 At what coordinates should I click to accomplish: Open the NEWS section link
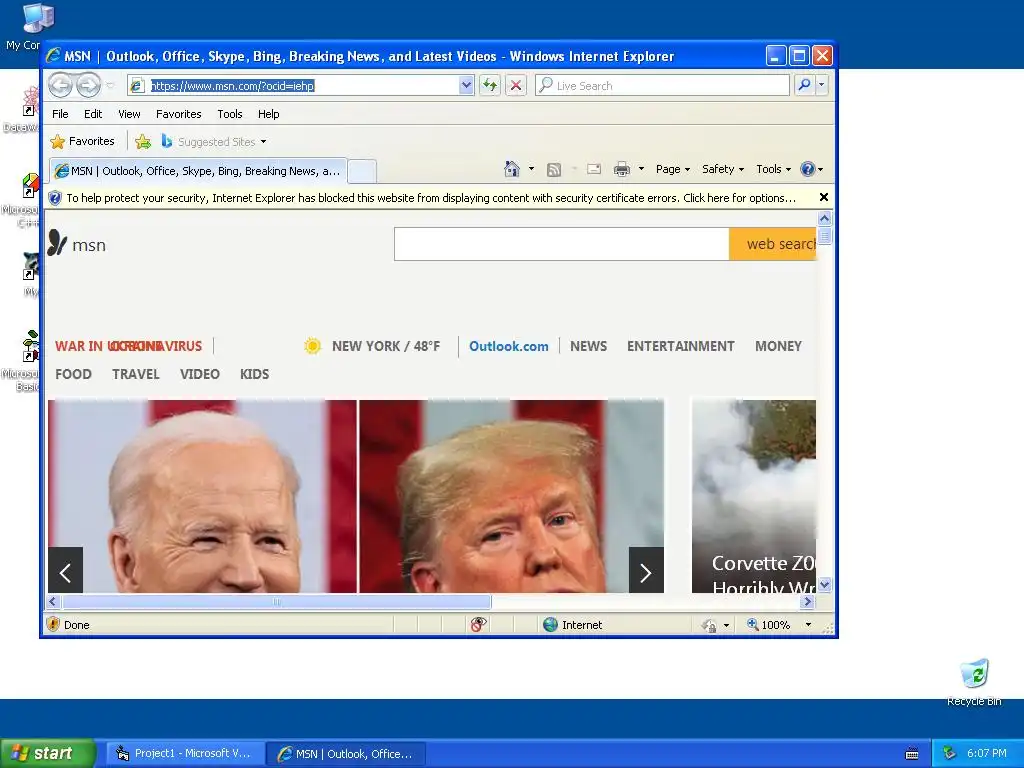point(588,346)
